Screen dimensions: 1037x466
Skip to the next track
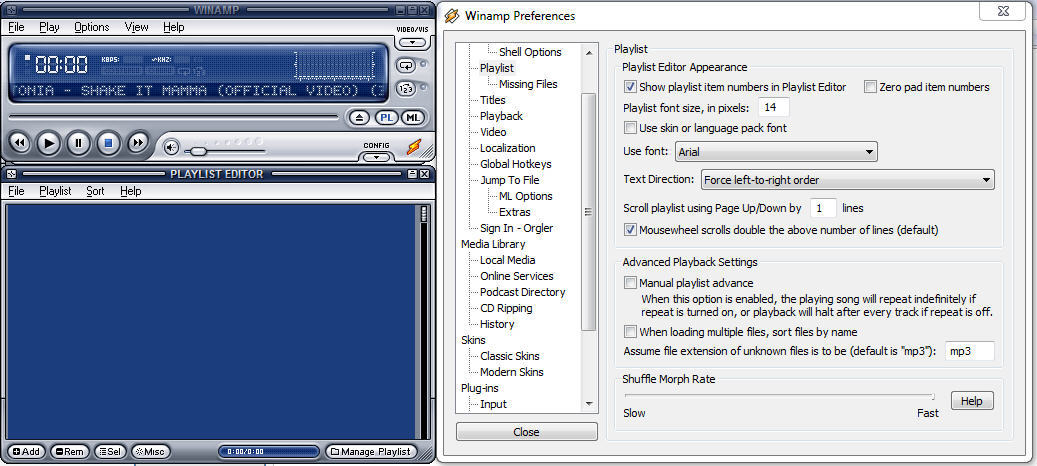138,142
